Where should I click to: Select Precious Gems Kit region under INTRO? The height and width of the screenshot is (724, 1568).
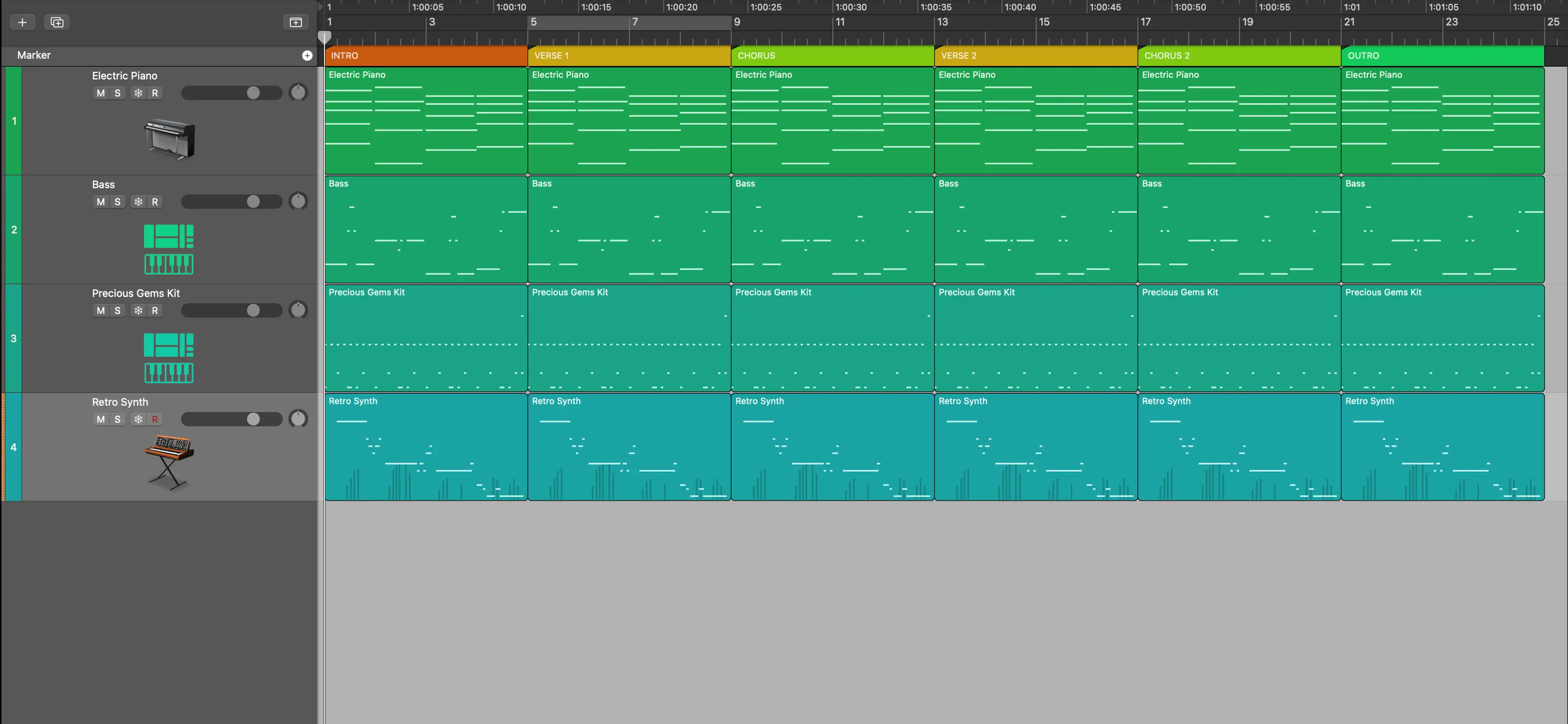426,338
